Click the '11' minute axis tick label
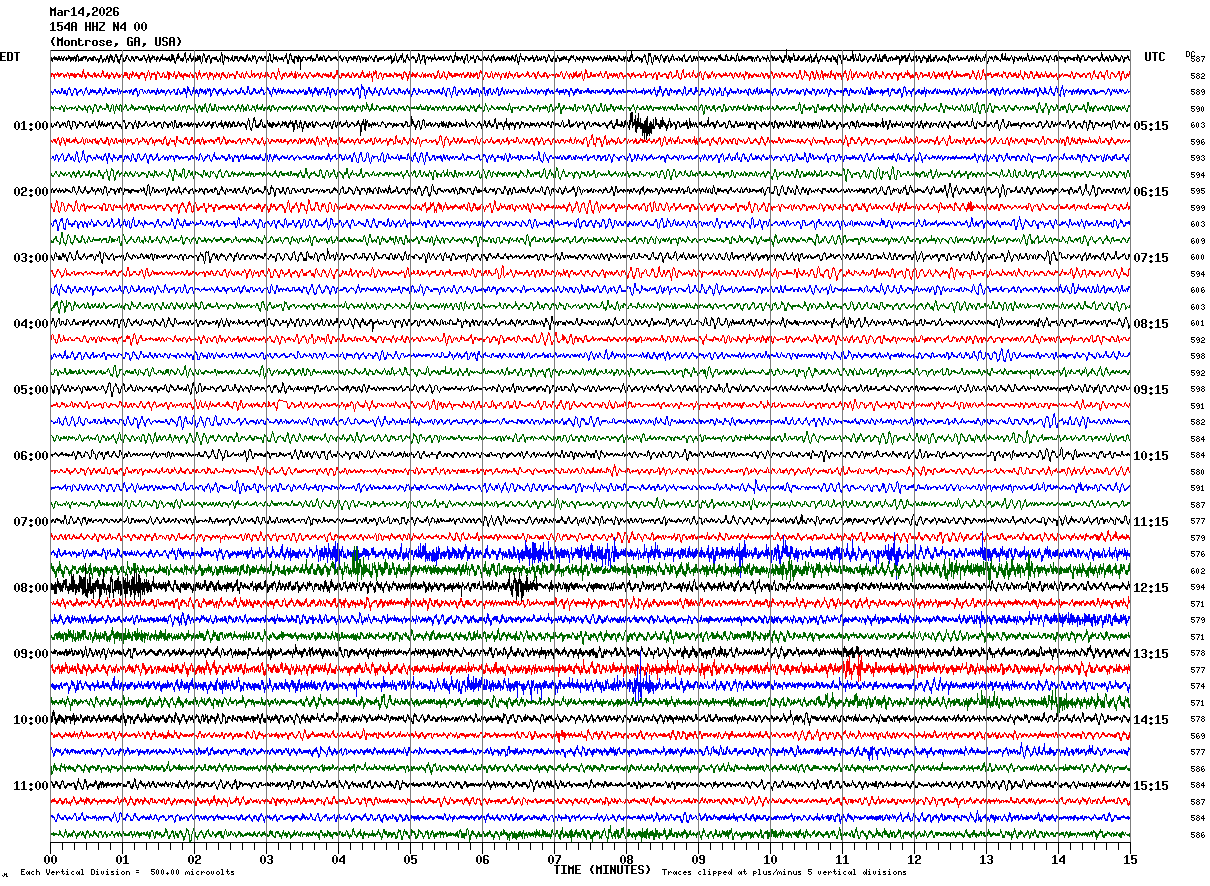 coord(842,859)
